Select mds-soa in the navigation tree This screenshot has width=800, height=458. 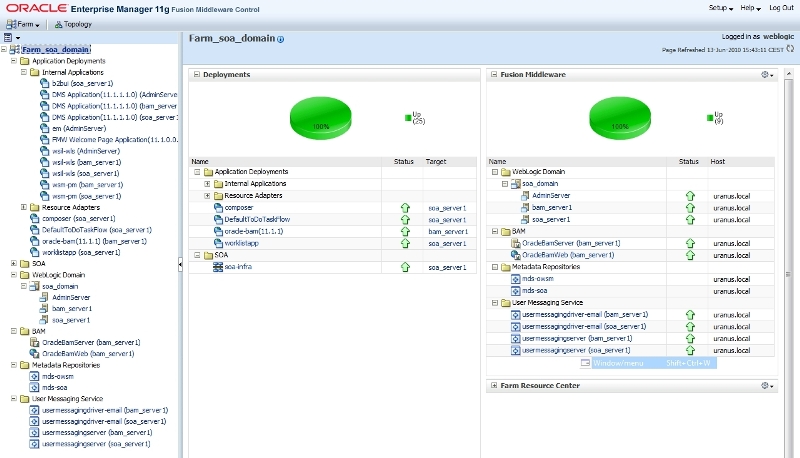(55, 387)
